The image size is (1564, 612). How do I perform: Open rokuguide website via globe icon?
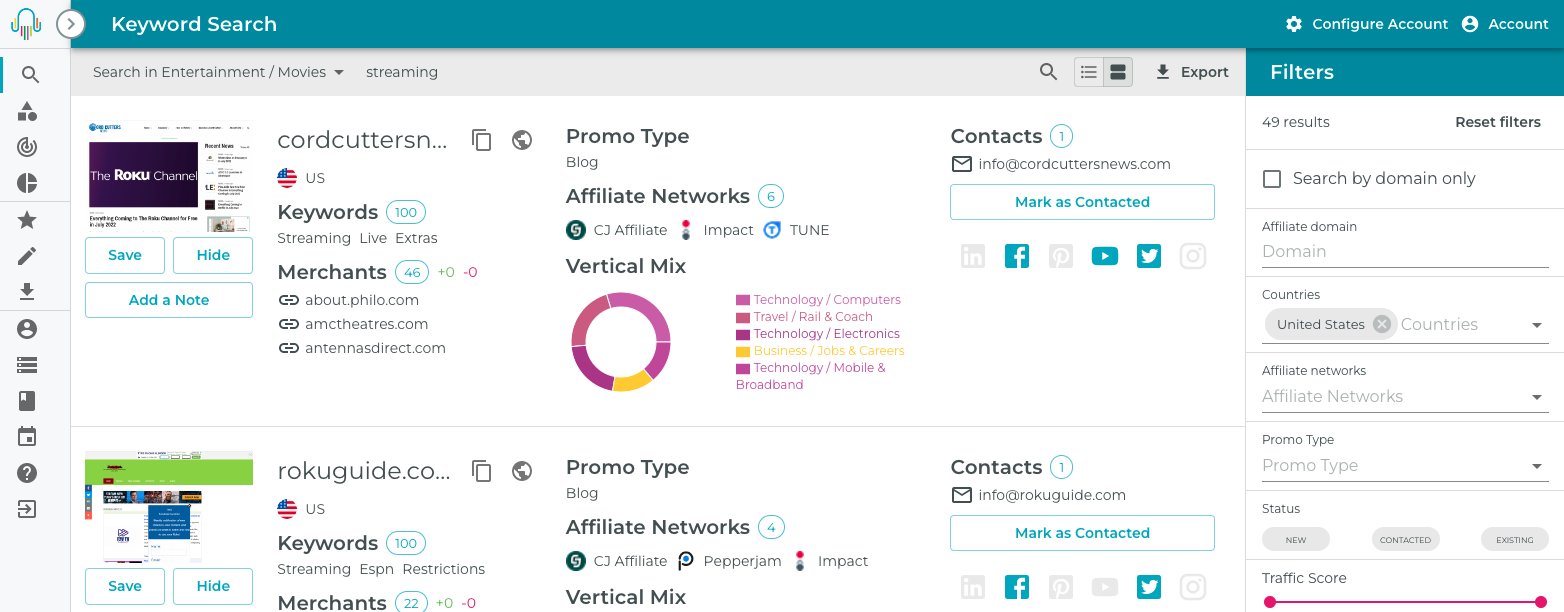click(522, 471)
